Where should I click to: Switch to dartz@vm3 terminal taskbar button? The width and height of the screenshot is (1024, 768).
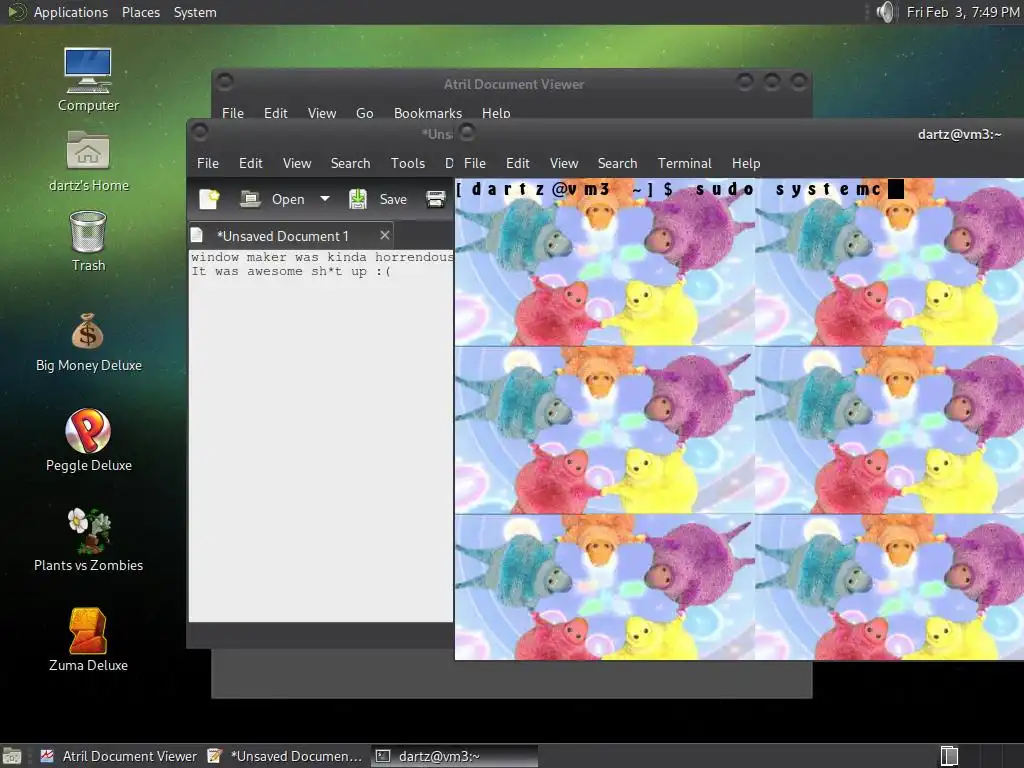pyautogui.click(x=455, y=756)
